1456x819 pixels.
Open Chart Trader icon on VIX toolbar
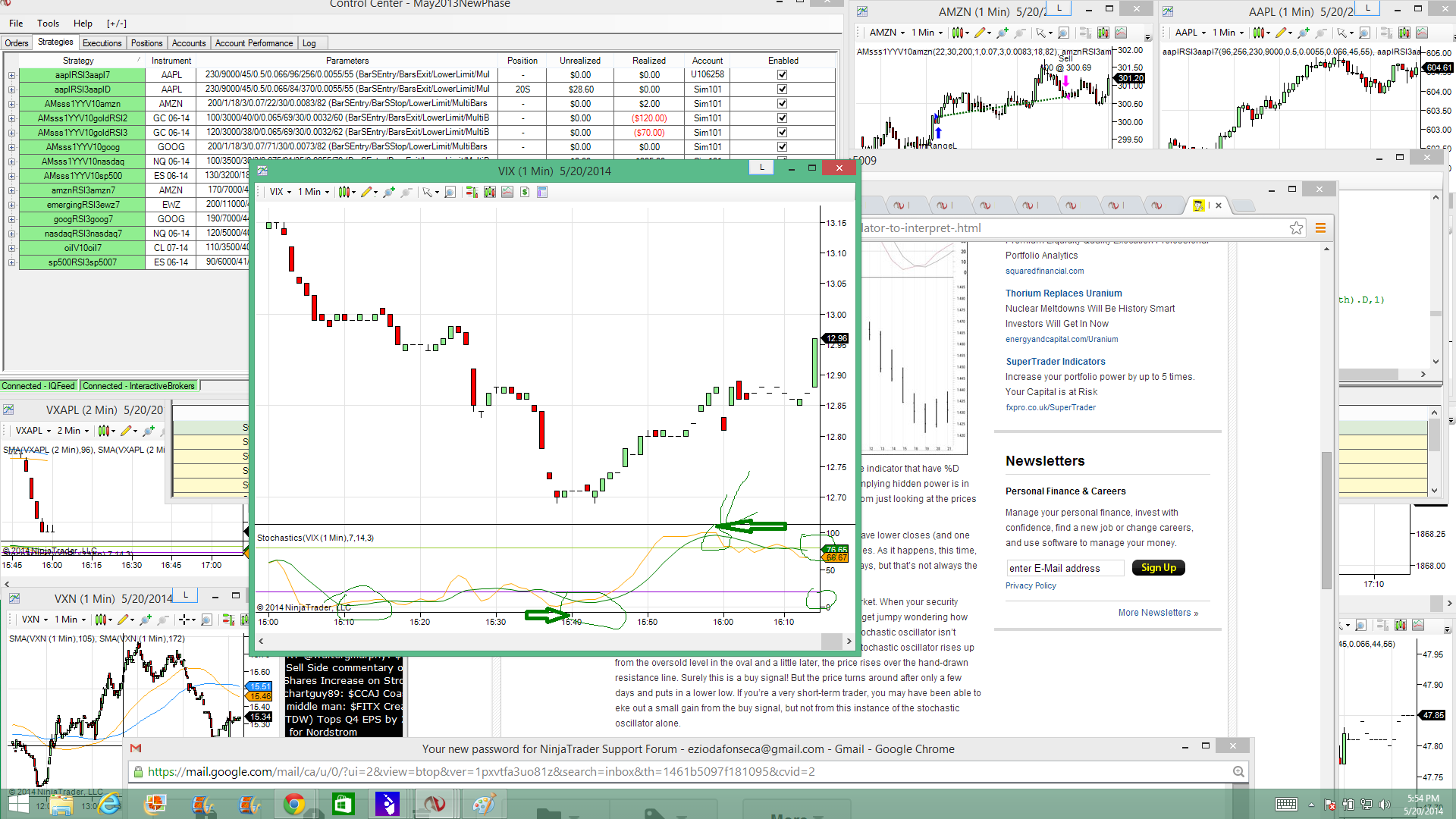click(472, 192)
